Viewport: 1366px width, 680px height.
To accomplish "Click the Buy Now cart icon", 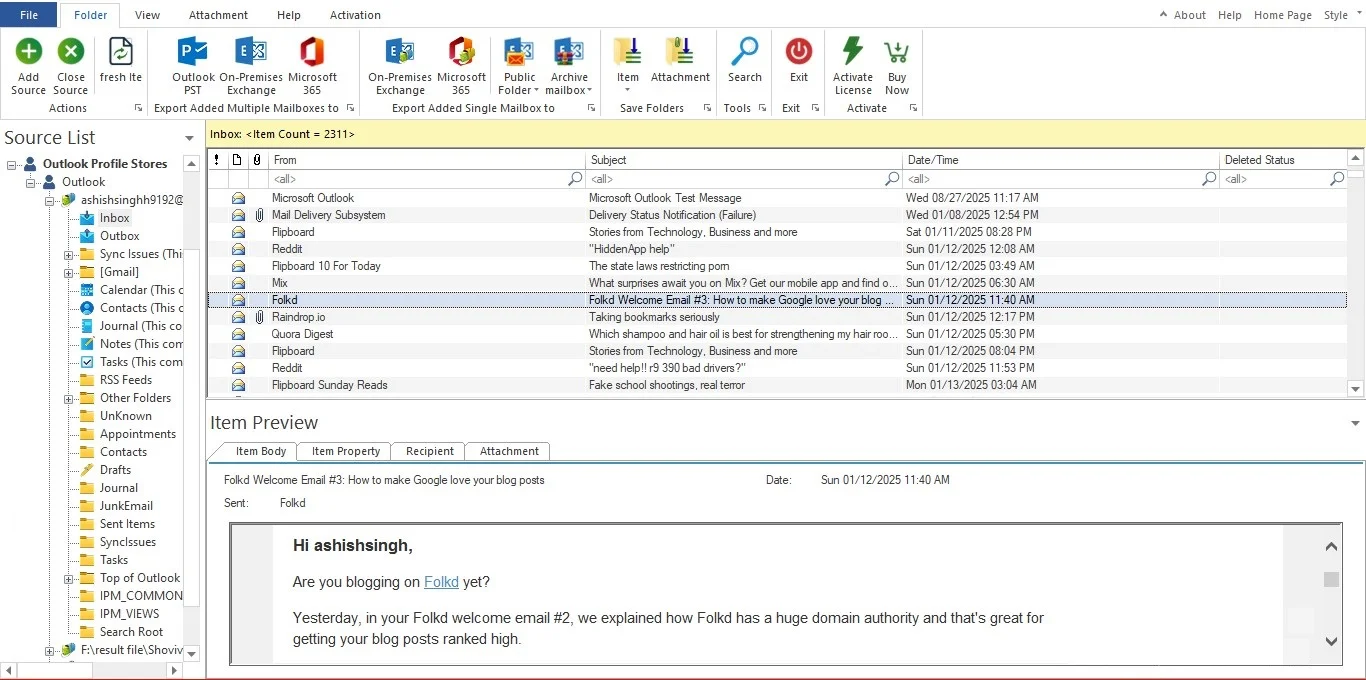I will (897, 52).
